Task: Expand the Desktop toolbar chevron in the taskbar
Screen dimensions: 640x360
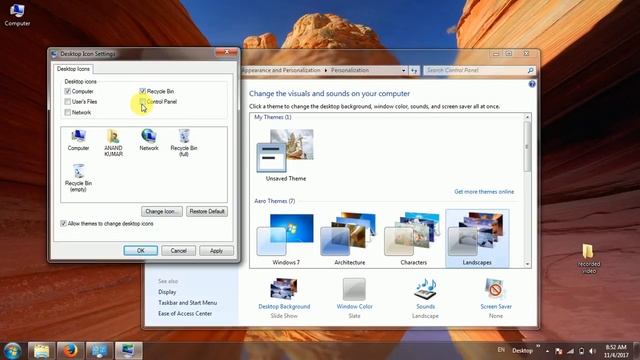Action: coord(538,347)
